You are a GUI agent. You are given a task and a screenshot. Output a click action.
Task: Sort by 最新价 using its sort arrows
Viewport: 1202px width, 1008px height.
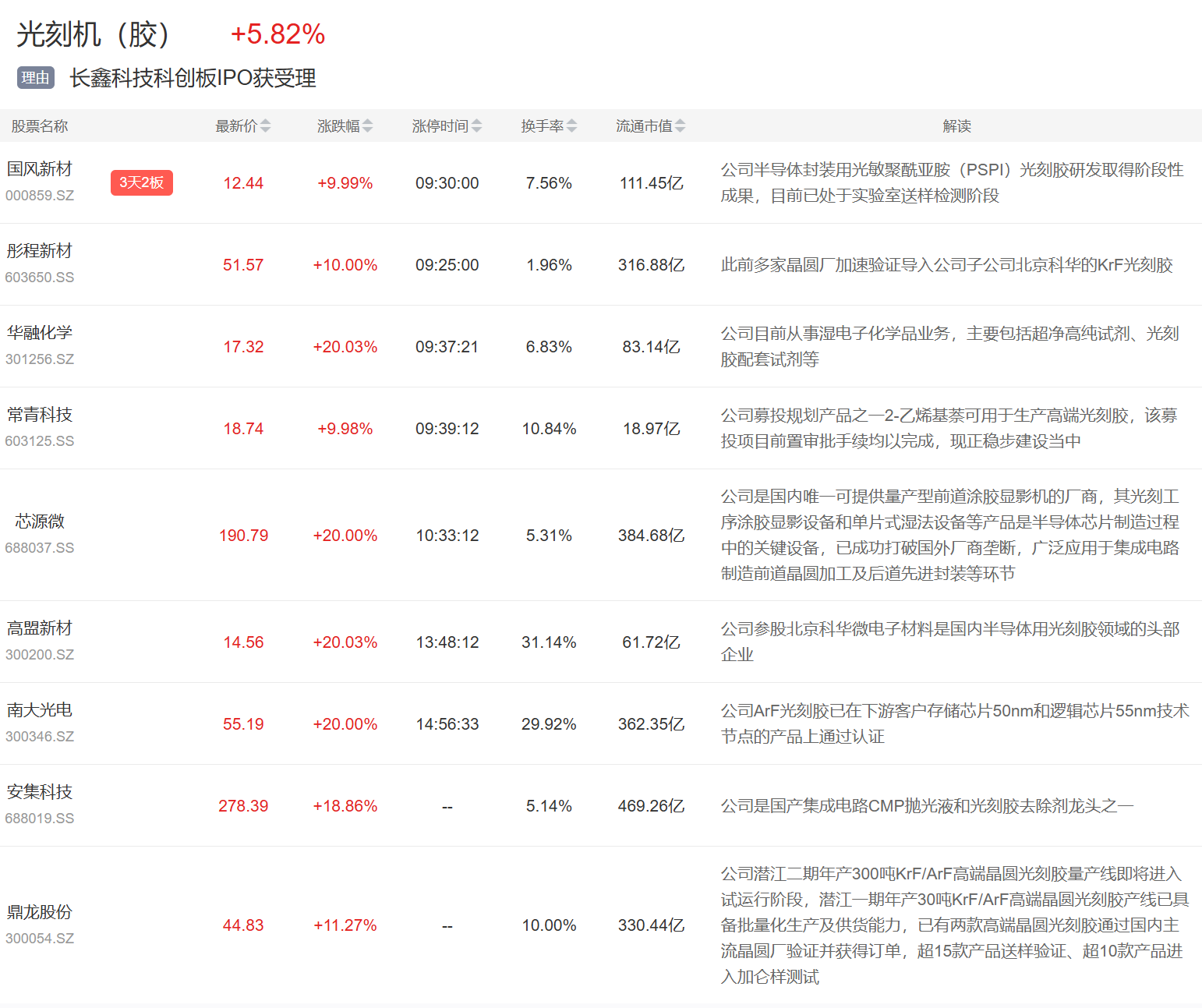pos(265,126)
